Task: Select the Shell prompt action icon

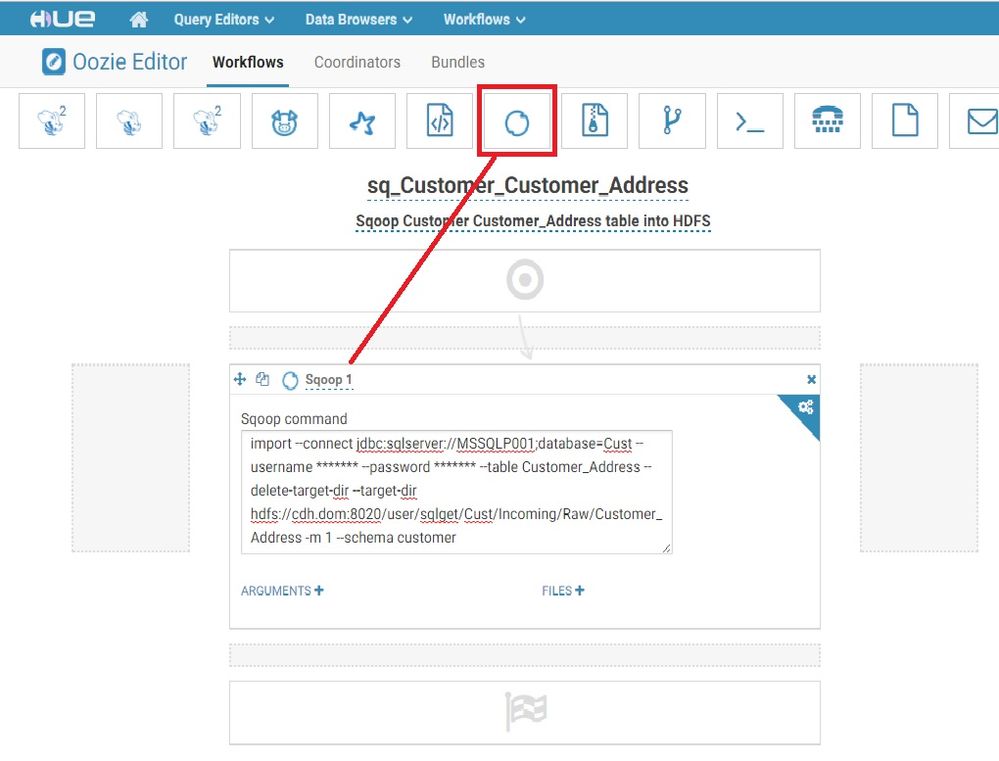Action: [x=750, y=121]
